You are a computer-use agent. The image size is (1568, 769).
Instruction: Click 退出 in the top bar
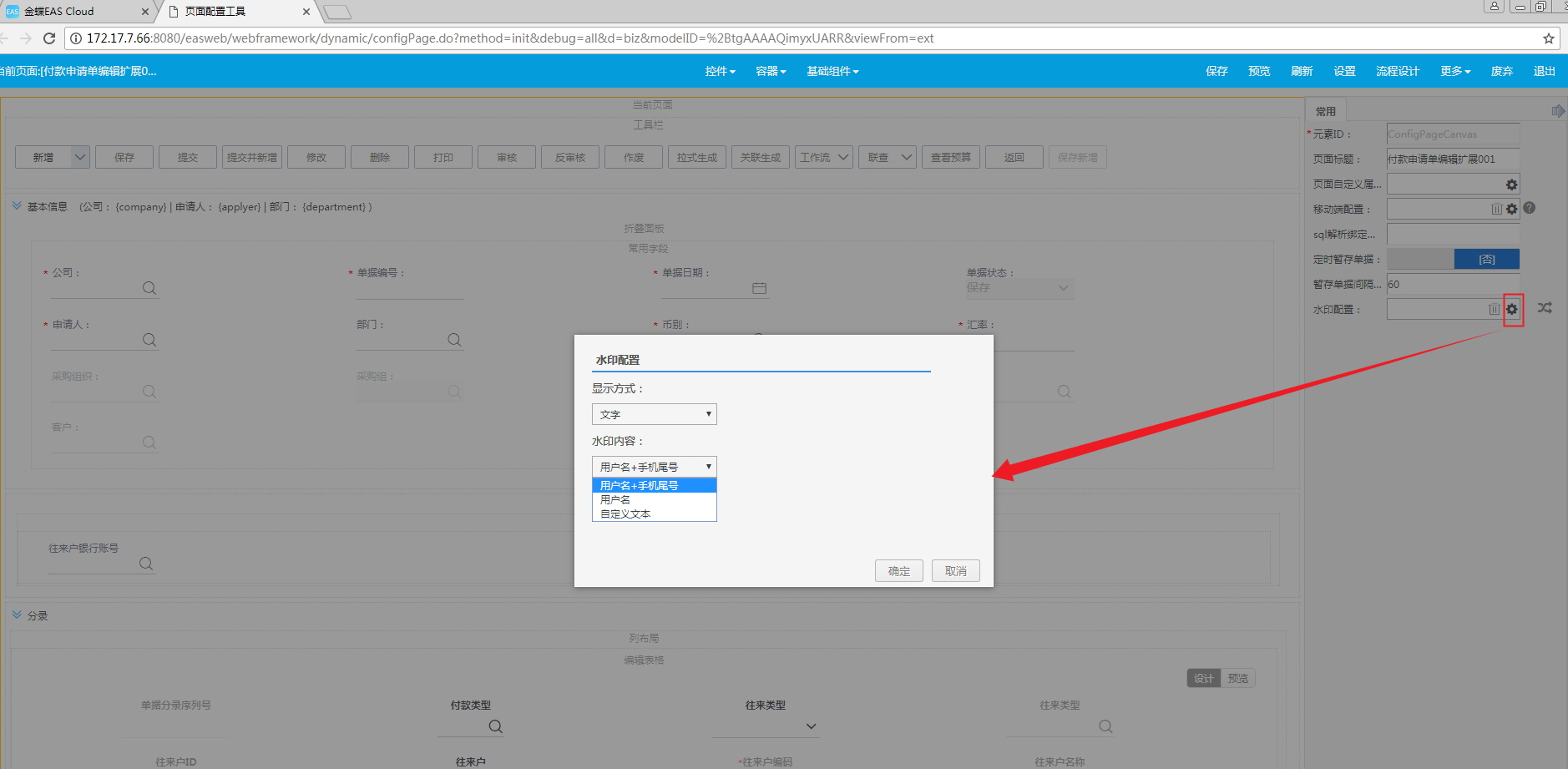coord(1545,72)
